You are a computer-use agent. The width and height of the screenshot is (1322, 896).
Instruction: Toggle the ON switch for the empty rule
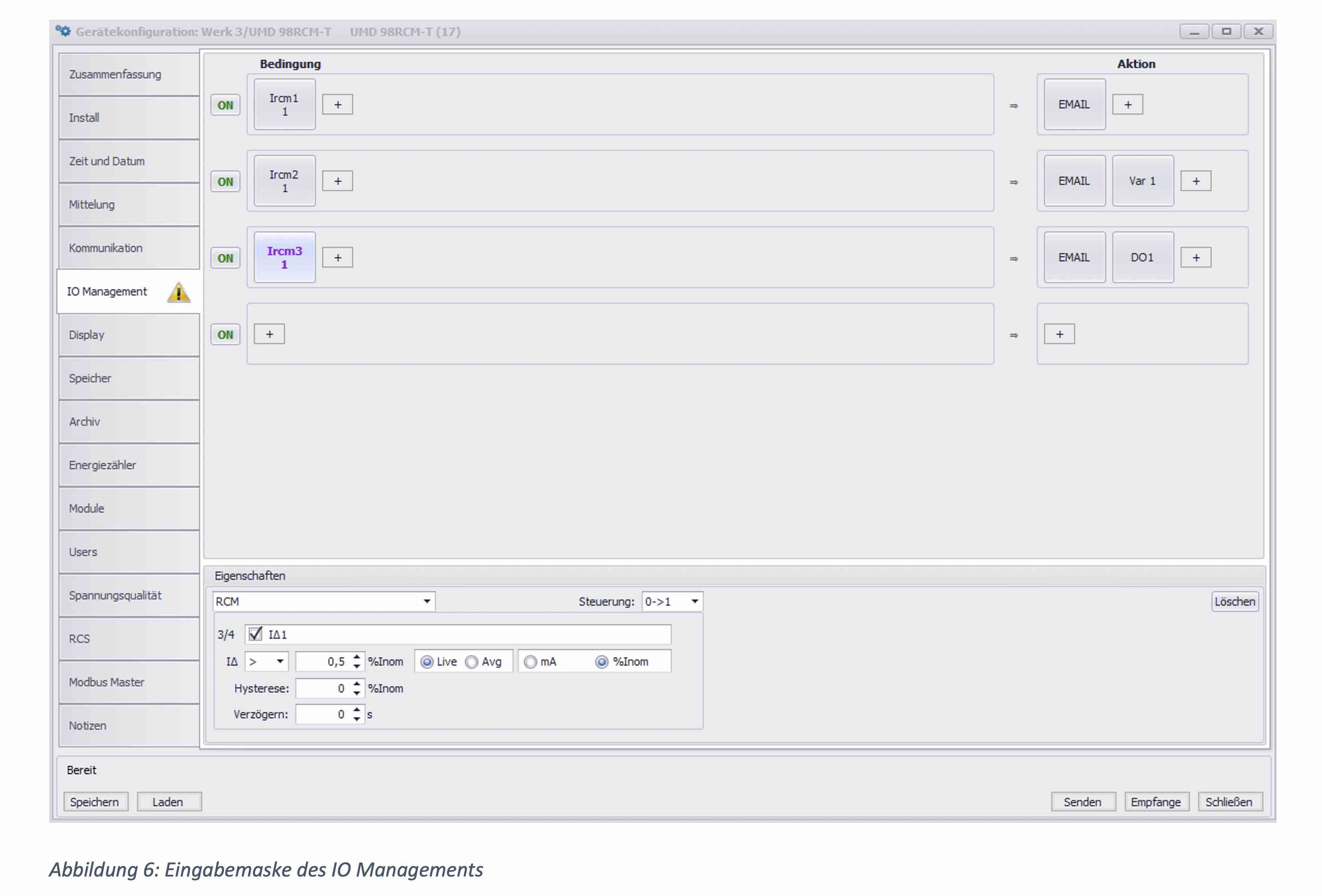tap(225, 335)
